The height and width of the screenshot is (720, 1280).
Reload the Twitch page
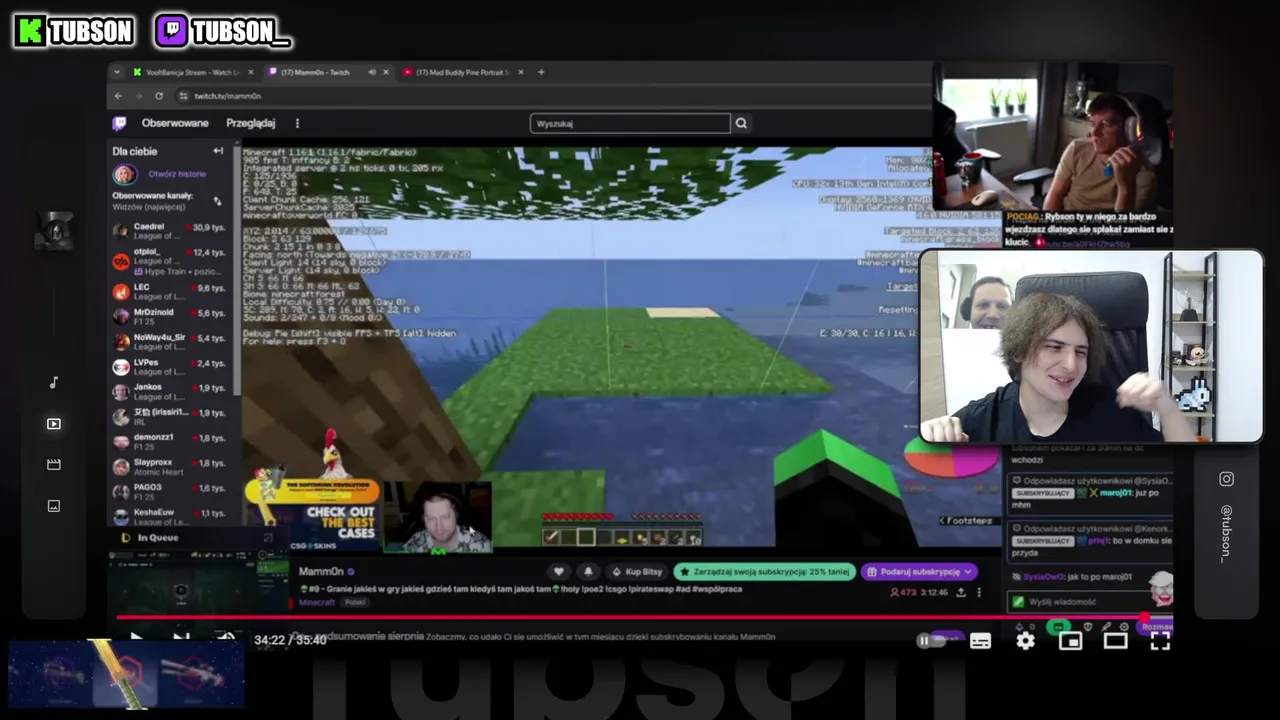159,96
